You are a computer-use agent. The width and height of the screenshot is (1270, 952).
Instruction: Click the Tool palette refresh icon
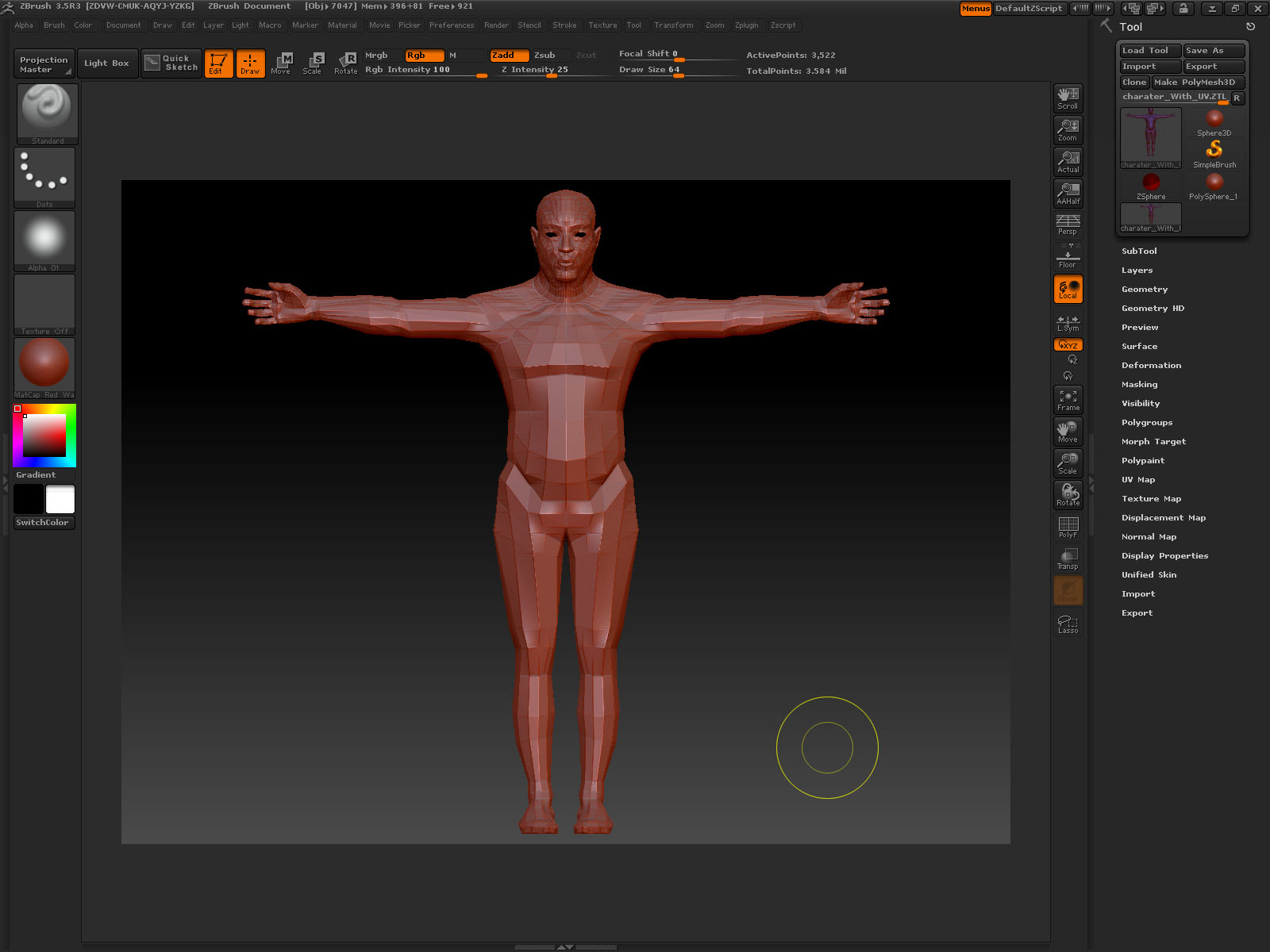pyautogui.click(x=1250, y=27)
